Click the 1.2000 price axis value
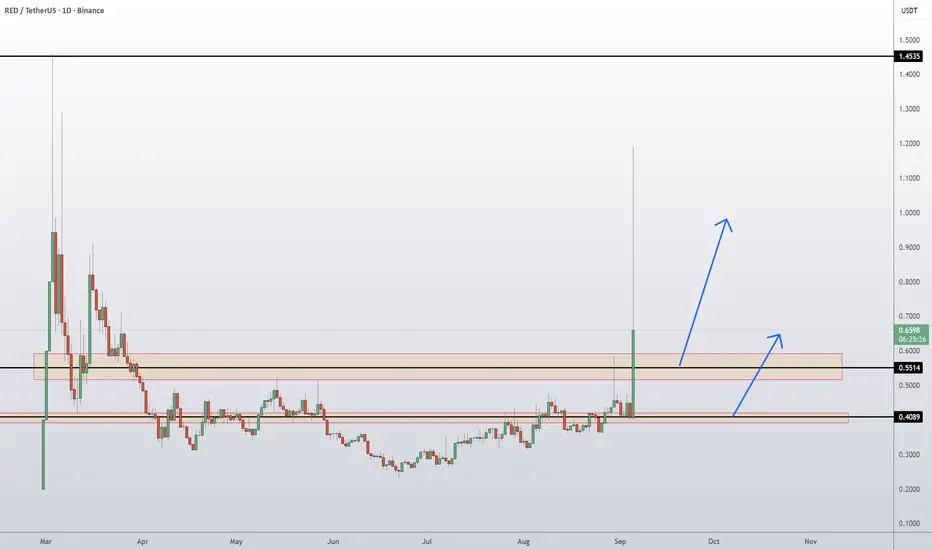Screen dimensions: 932x550 [x=909, y=144]
